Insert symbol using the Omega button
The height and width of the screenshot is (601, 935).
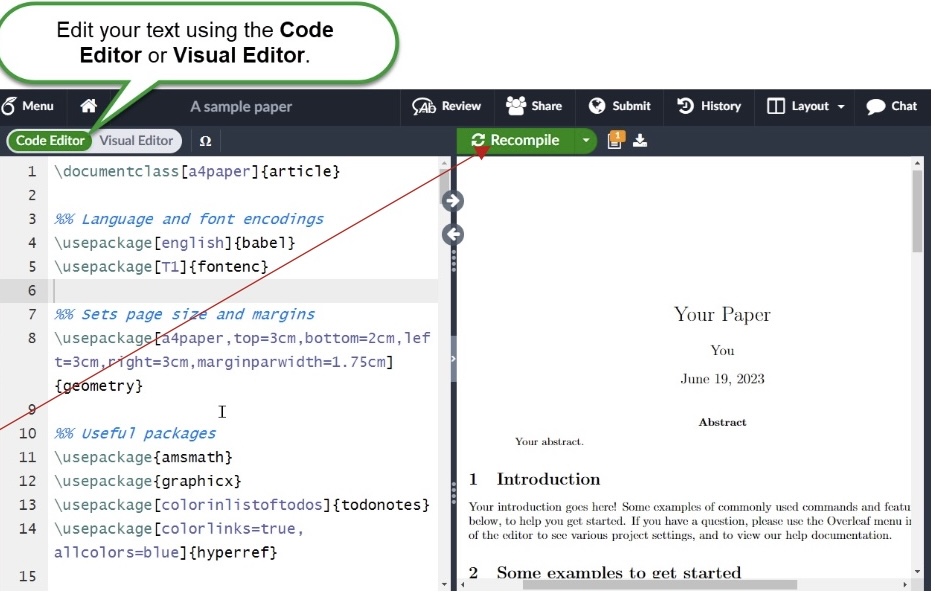click(x=205, y=141)
